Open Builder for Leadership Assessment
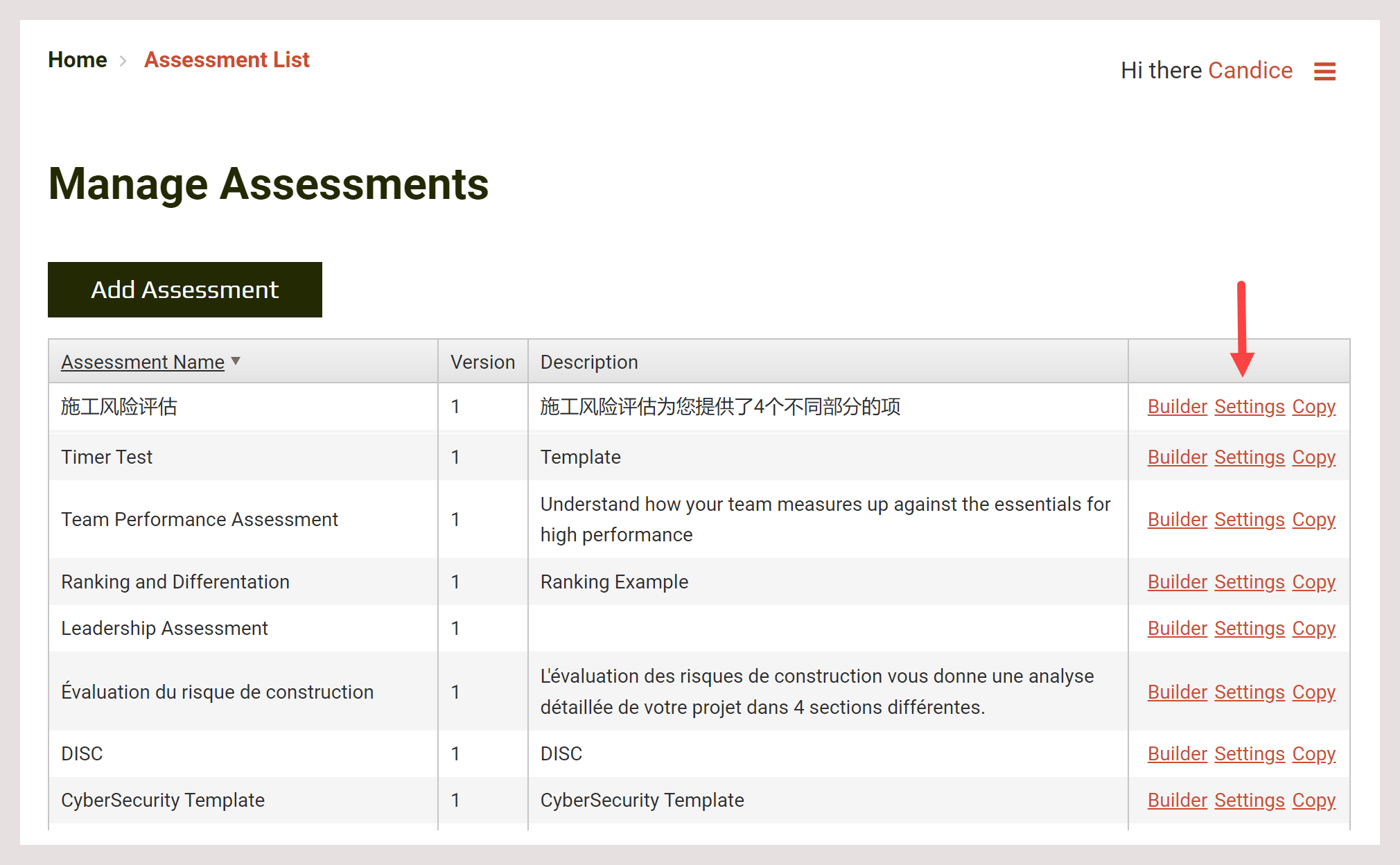The width and height of the screenshot is (1400, 865). tap(1176, 628)
